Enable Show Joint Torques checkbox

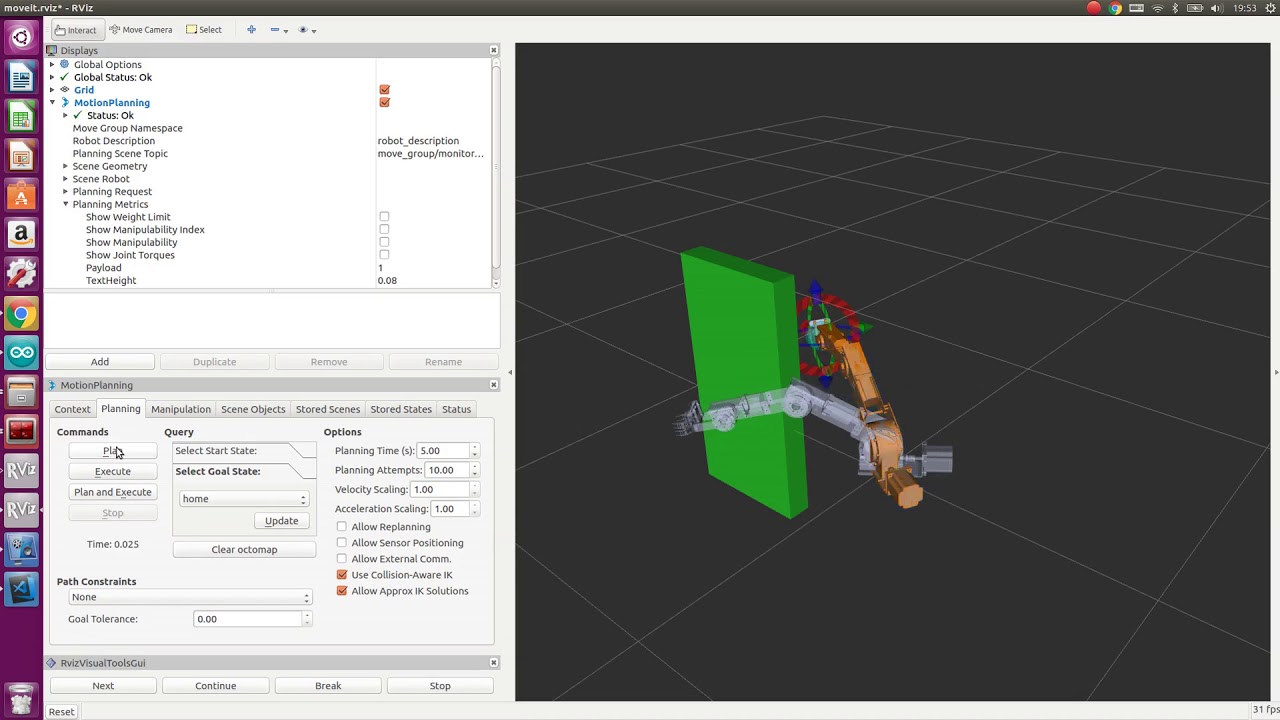click(384, 255)
